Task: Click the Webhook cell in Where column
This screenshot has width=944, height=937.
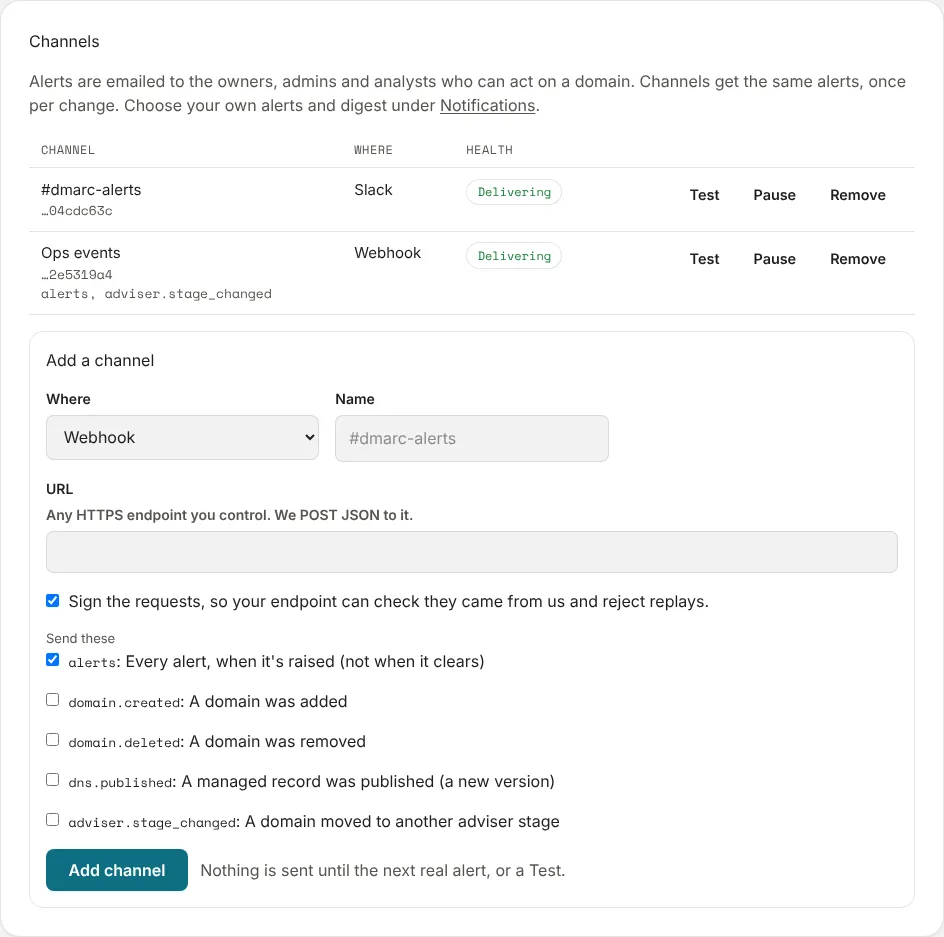Action: pyautogui.click(x=387, y=253)
